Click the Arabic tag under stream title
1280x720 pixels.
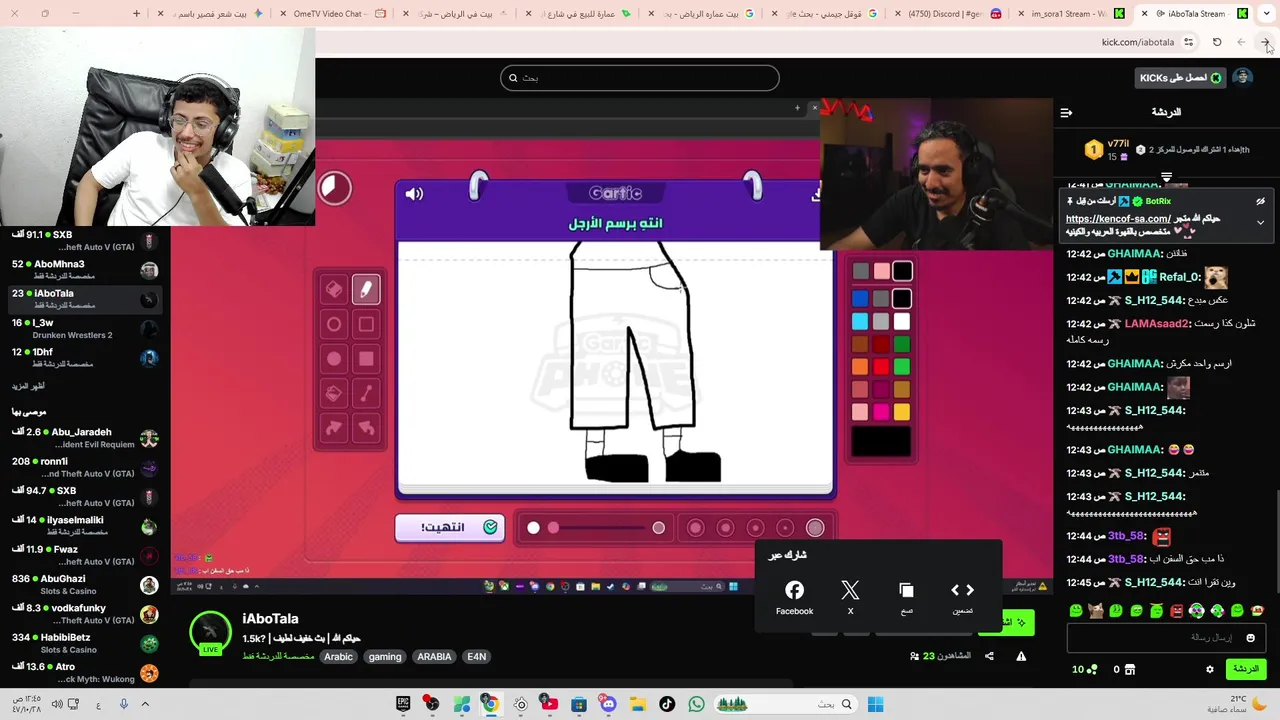338,657
